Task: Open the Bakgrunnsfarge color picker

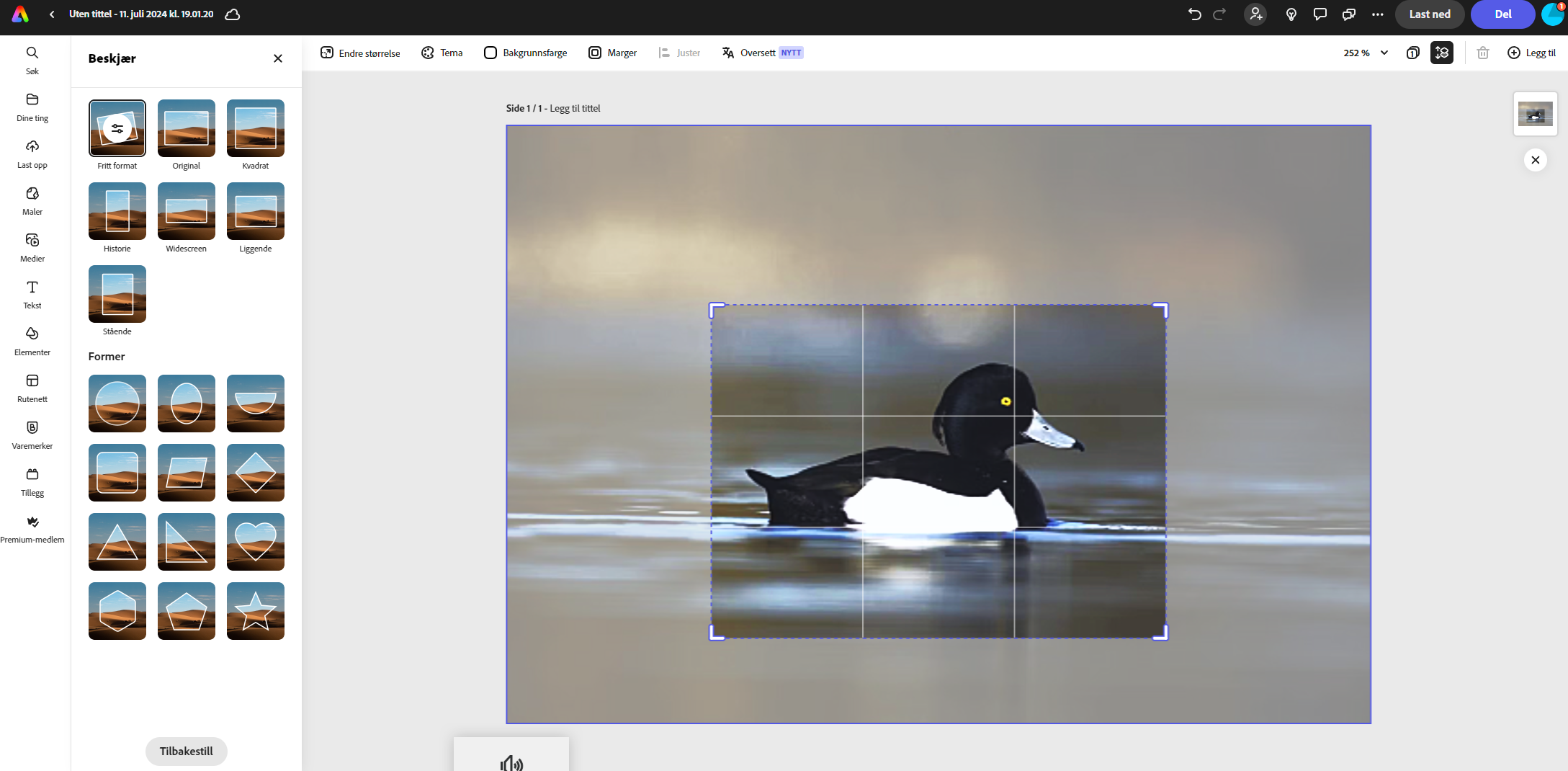Action: point(526,53)
